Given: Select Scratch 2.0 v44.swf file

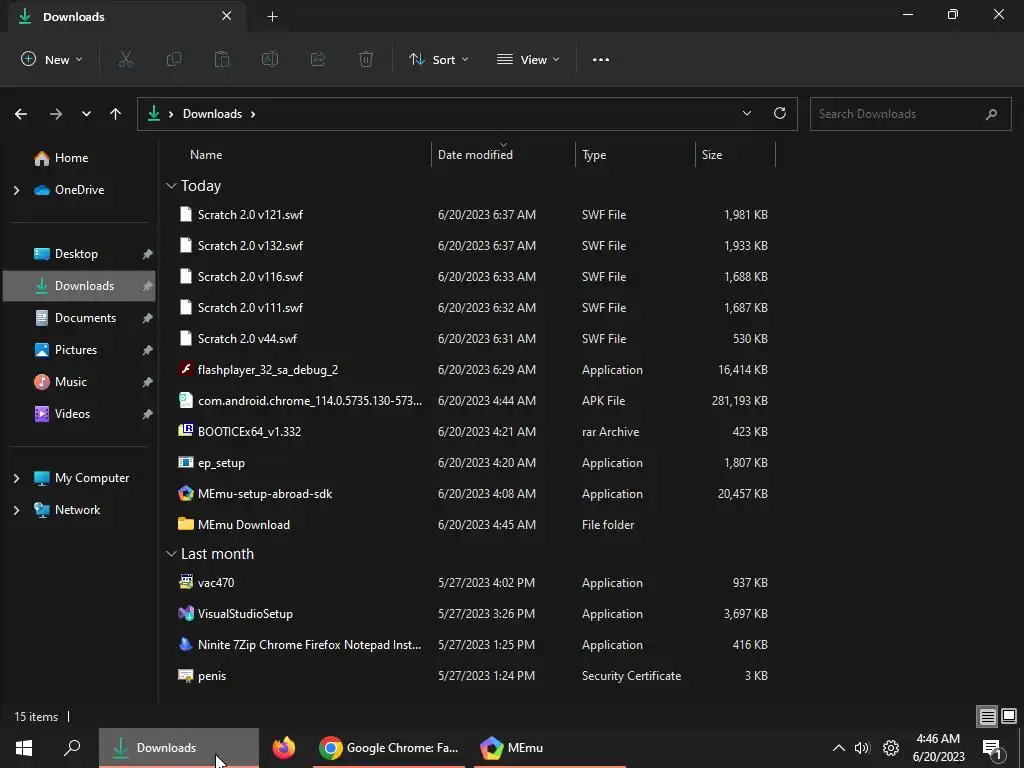Looking at the screenshot, I should (473, 339).
